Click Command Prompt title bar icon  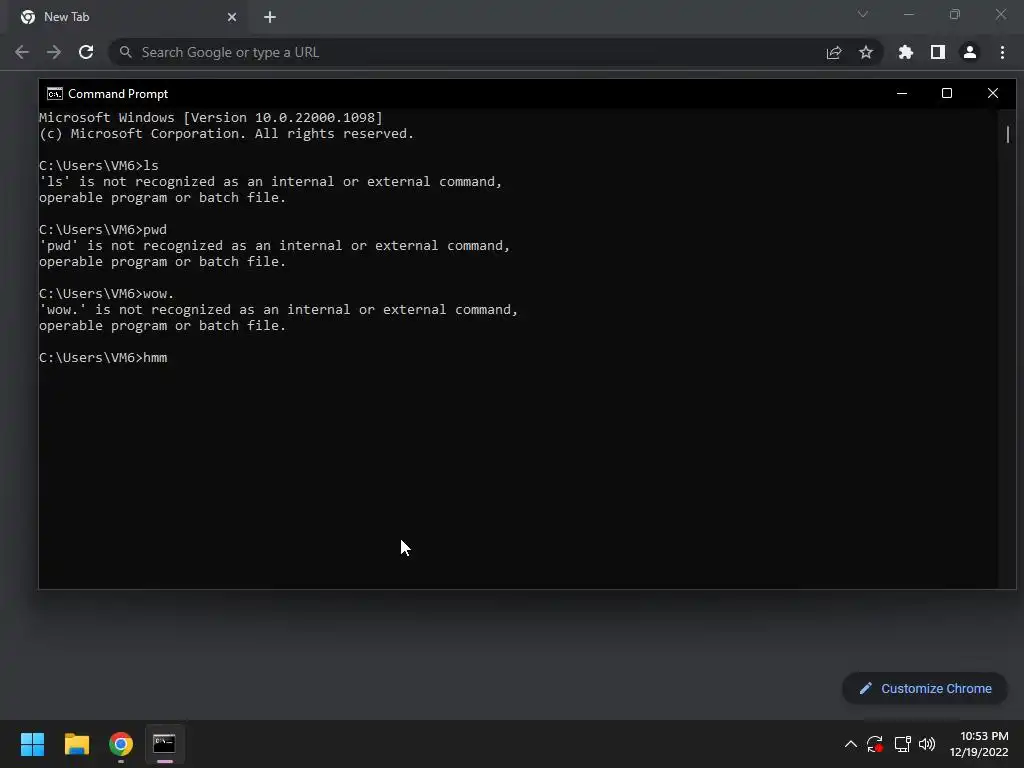pyautogui.click(x=55, y=94)
